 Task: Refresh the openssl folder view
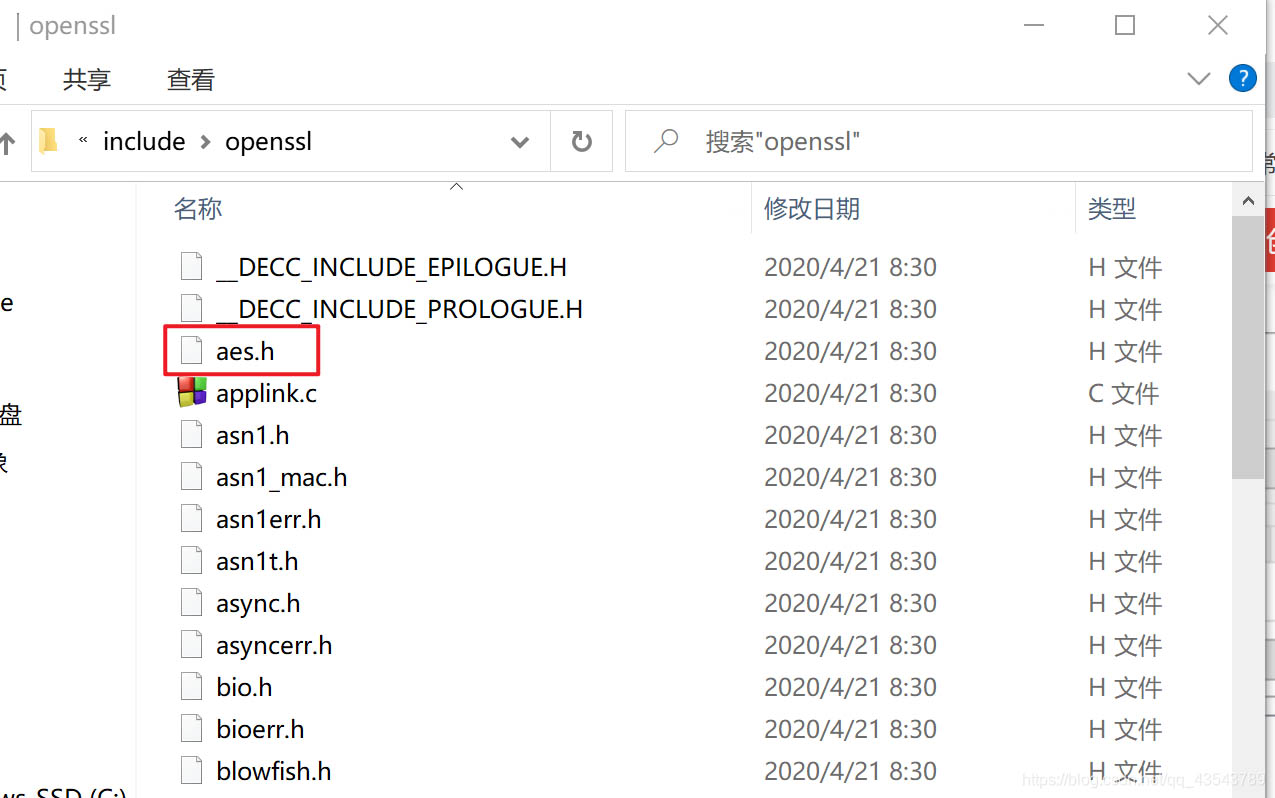581,142
